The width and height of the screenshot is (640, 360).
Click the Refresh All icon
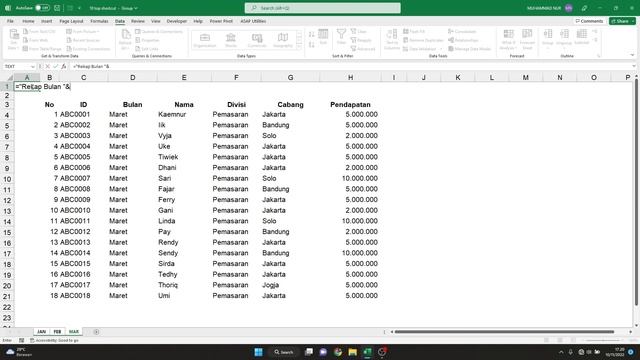coord(125,35)
